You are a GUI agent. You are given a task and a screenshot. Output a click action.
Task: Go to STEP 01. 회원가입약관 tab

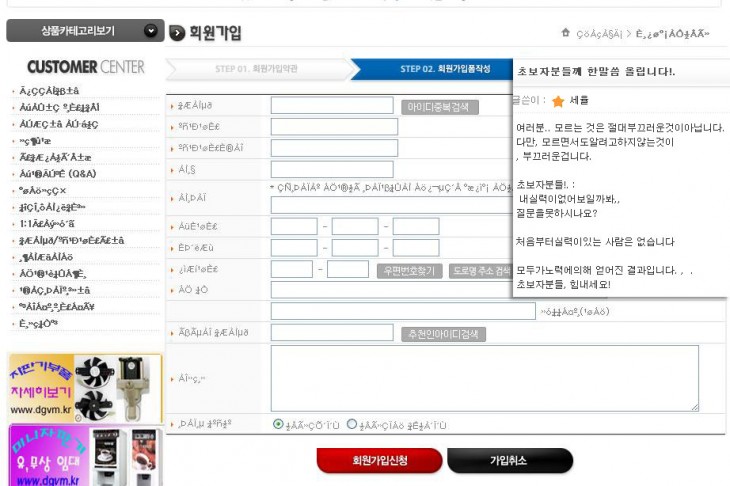point(256,69)
